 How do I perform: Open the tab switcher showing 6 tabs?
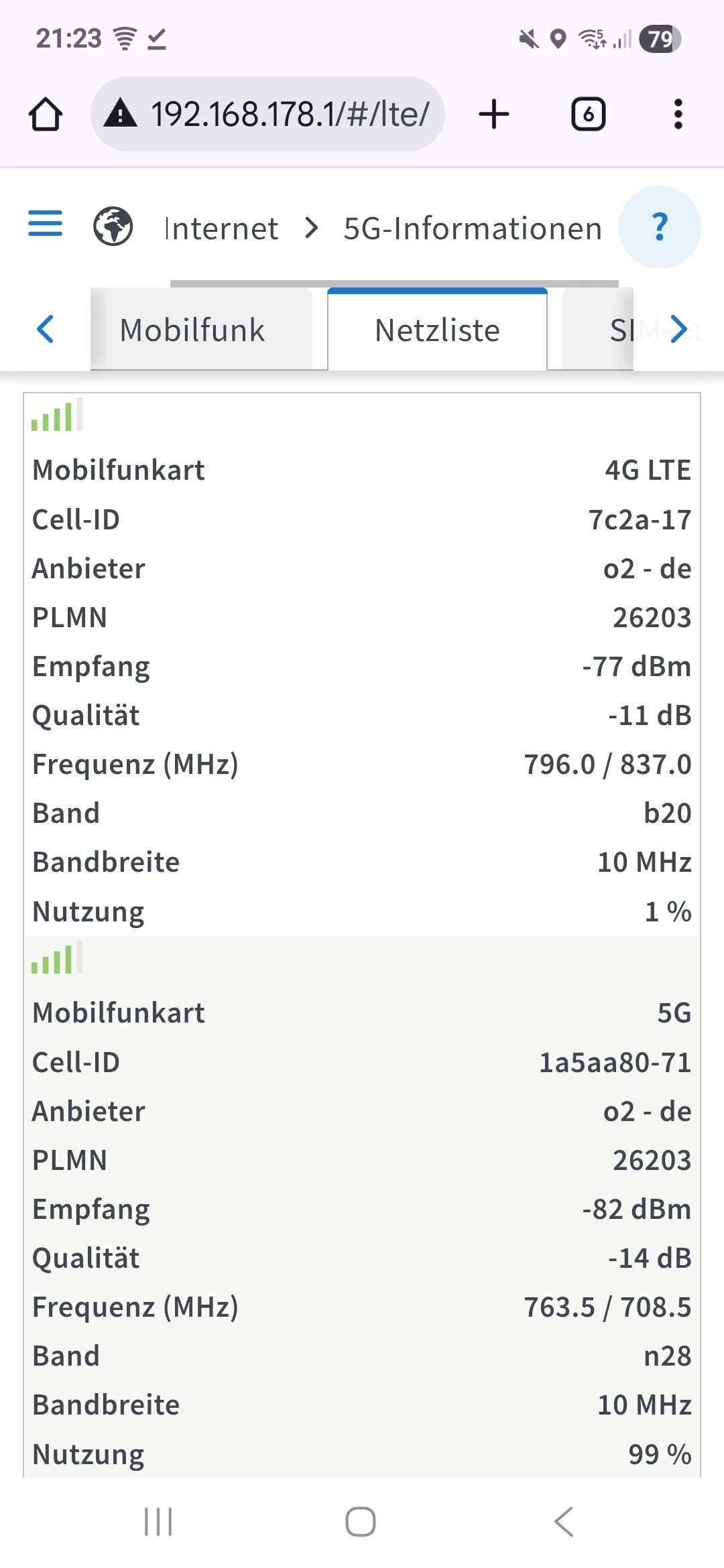point(588,114)
